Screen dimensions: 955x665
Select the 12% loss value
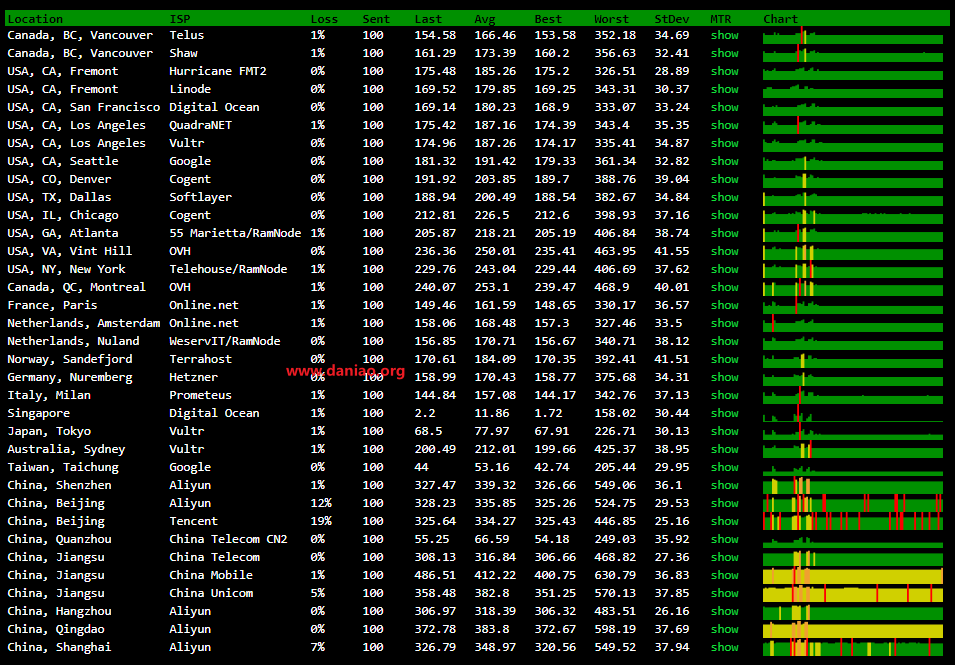pyautogui.click(x=321, y=503)
